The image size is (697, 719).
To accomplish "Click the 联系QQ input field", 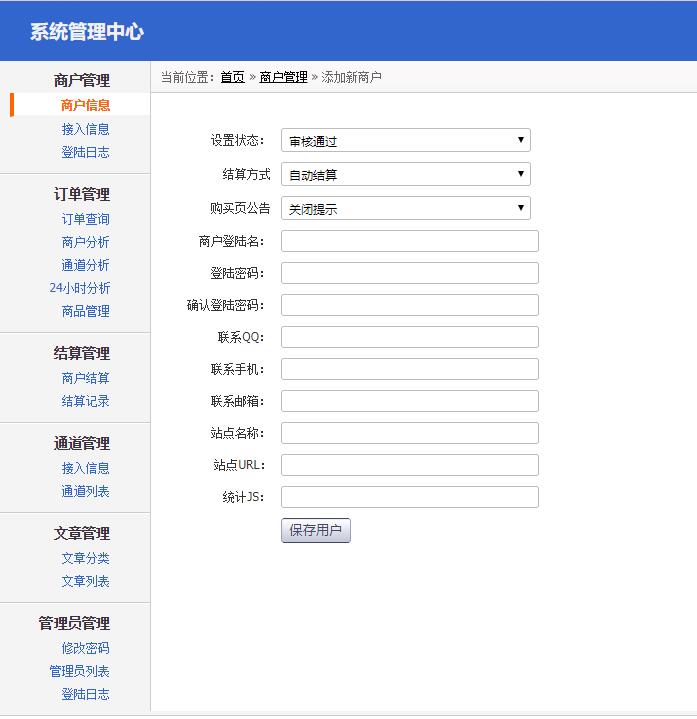I will pos(409,337).
